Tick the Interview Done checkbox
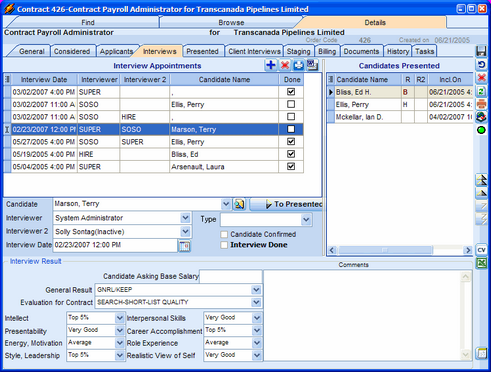The image size is (491, 372). pyautogui.click(x=224, y=245)
